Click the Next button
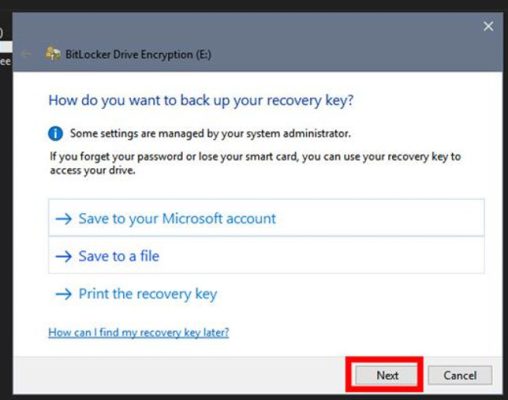 click(386, 375)
